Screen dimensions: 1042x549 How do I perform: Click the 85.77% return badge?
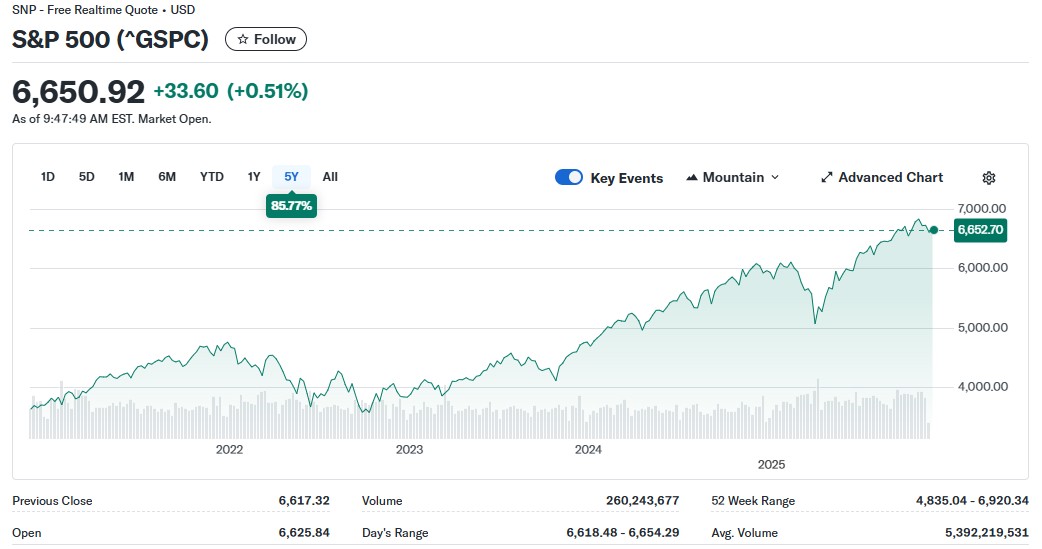[x=291, y=206]
